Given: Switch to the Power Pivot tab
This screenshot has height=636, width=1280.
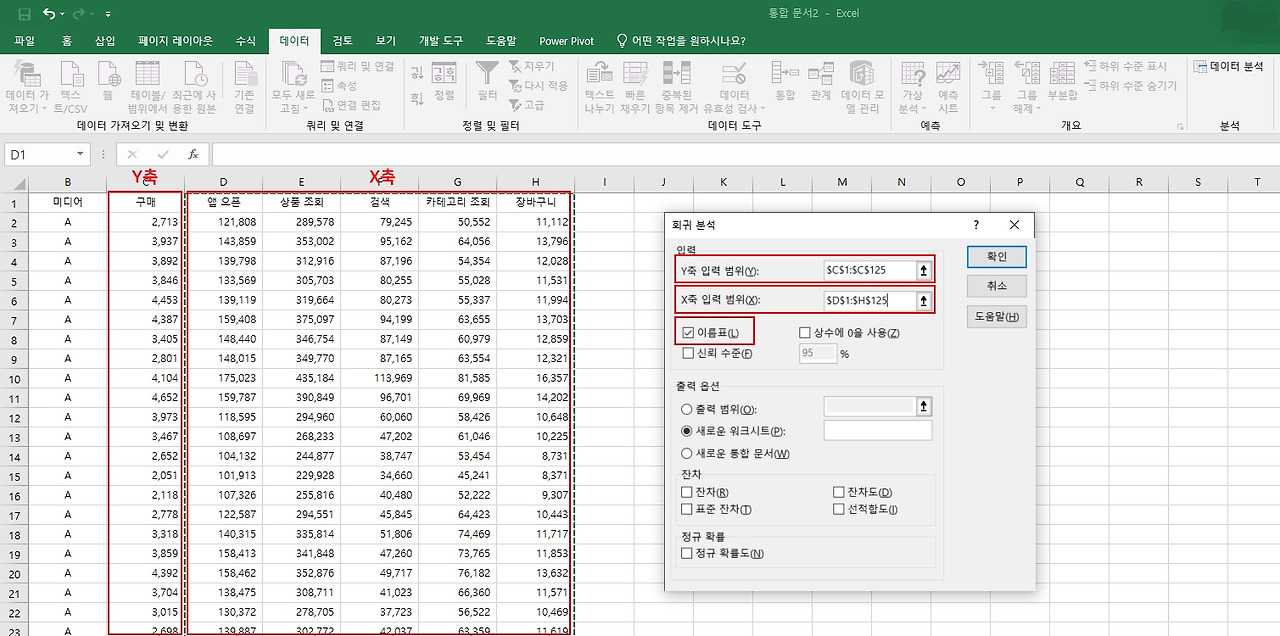Looking at the screenshot, I should 567,41.
